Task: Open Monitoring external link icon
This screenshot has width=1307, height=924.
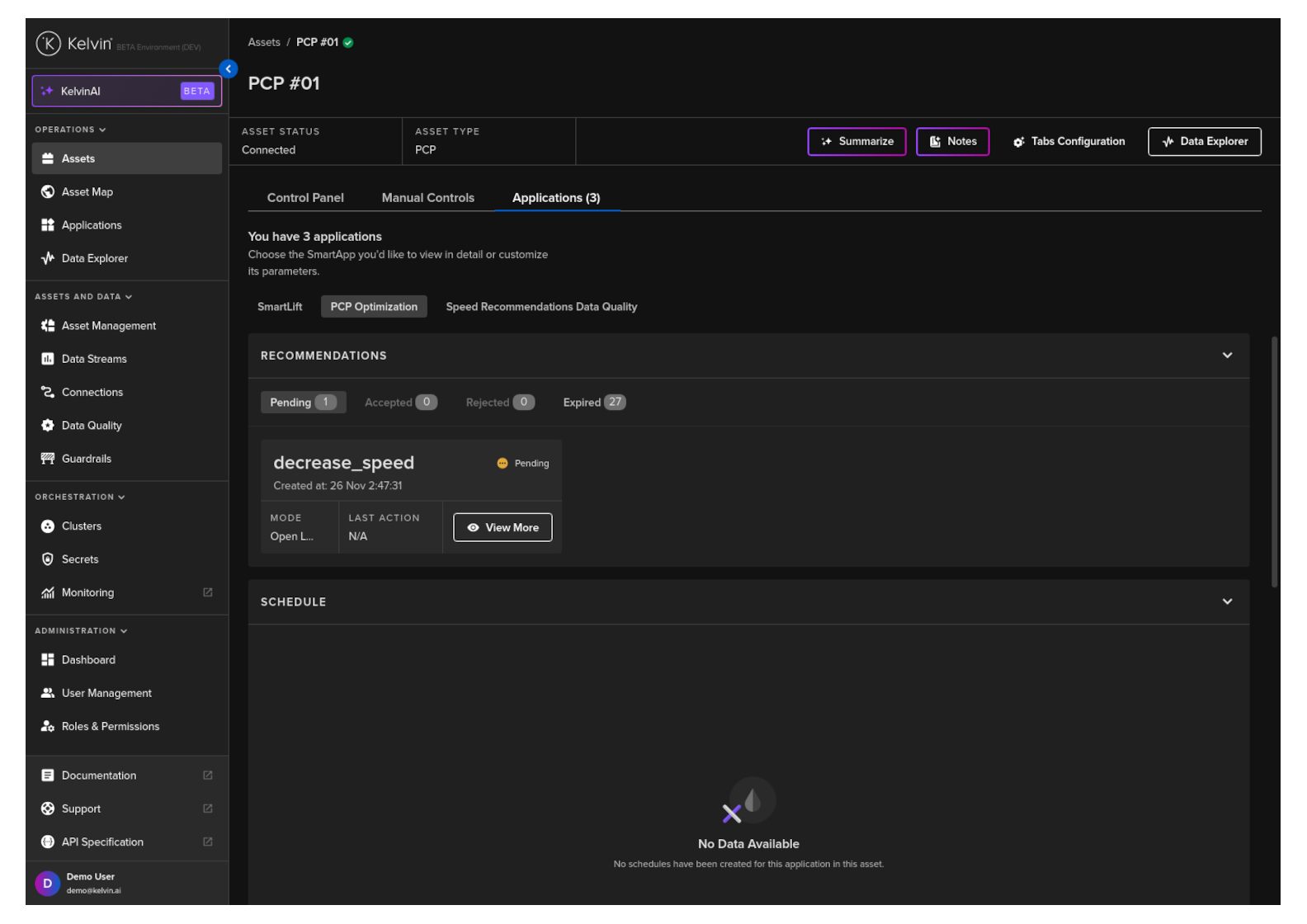Action: tap(208, 592)
